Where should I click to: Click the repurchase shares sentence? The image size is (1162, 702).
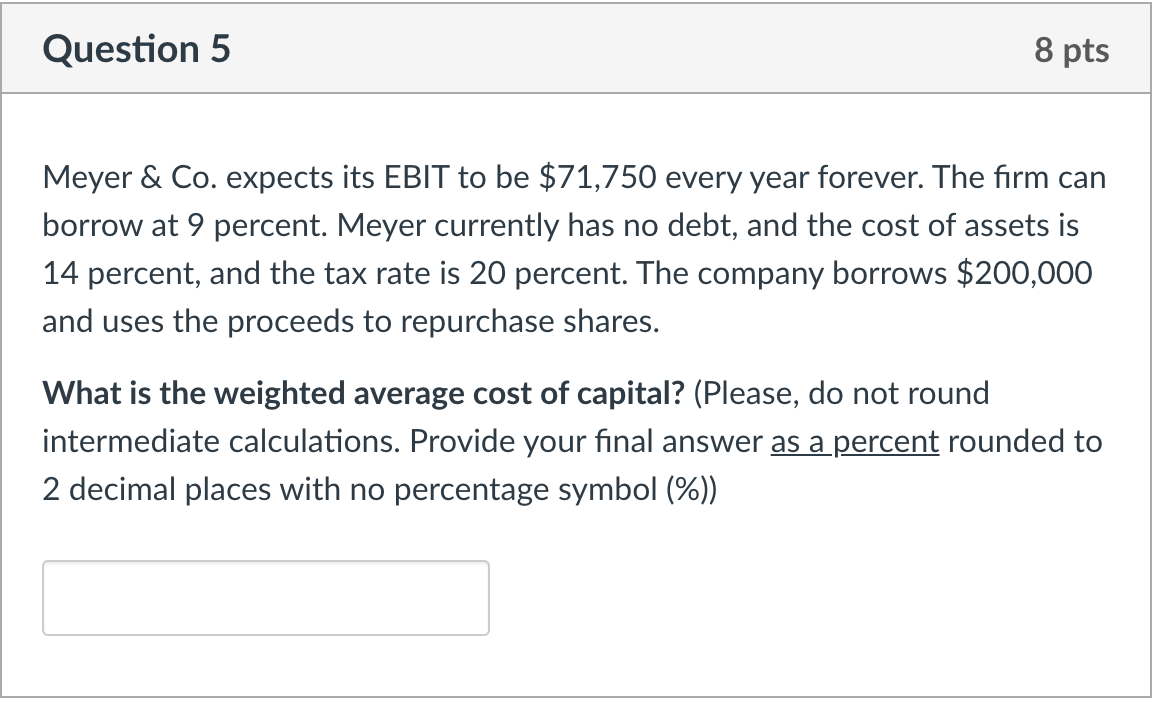tap(350, 321)
